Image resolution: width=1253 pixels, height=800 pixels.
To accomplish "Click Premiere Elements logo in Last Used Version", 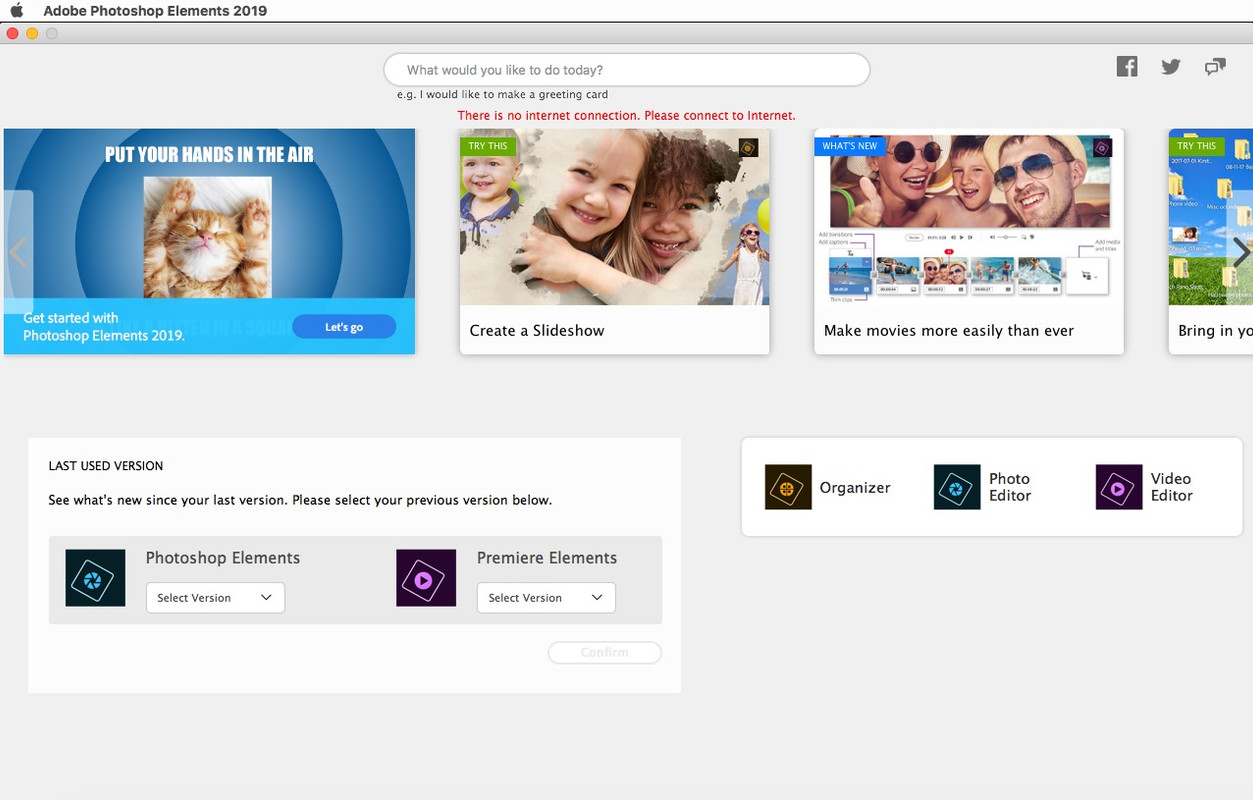I will [x=426, y=578].
